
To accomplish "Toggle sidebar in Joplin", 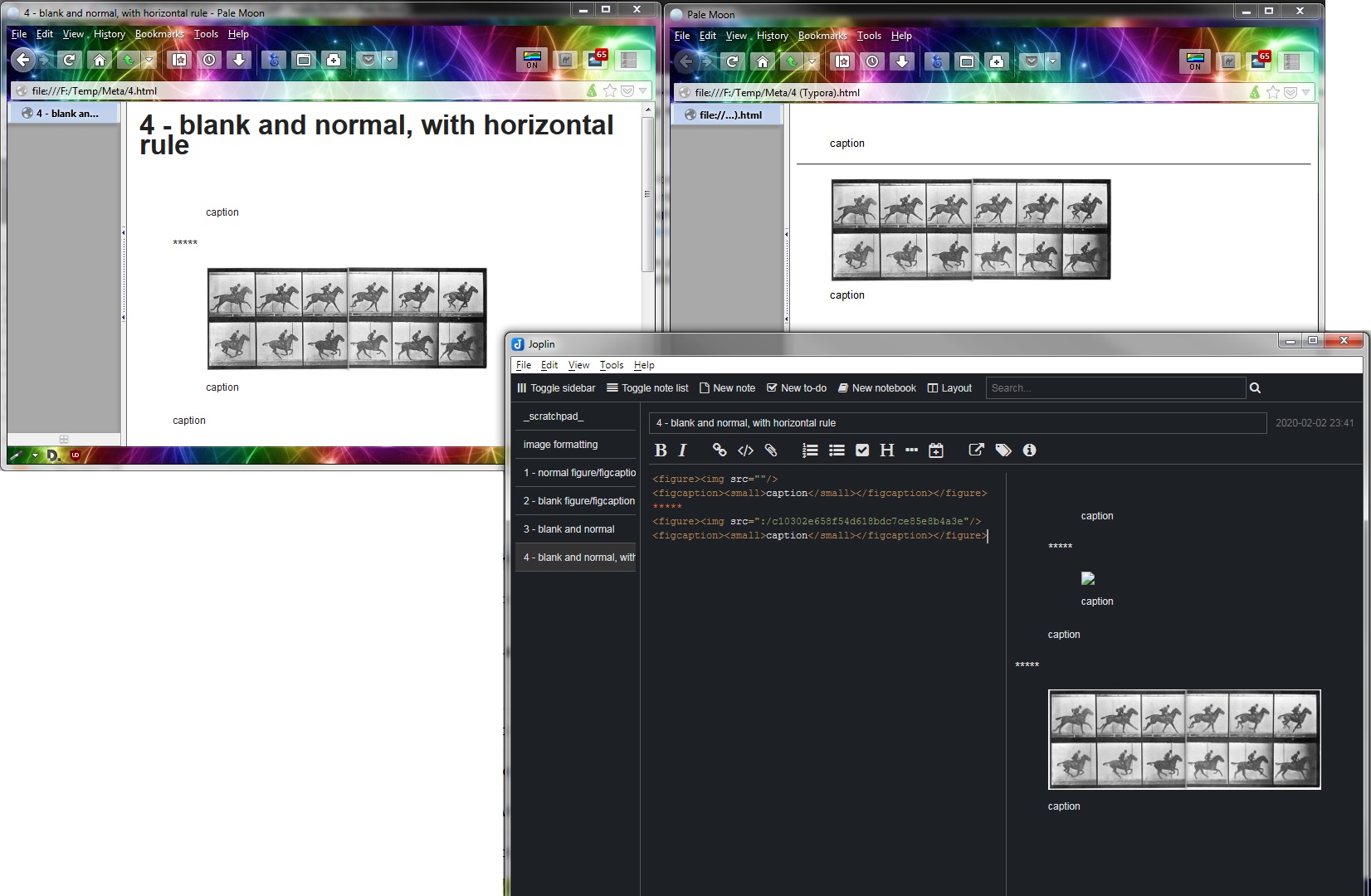I will point(556,388).
